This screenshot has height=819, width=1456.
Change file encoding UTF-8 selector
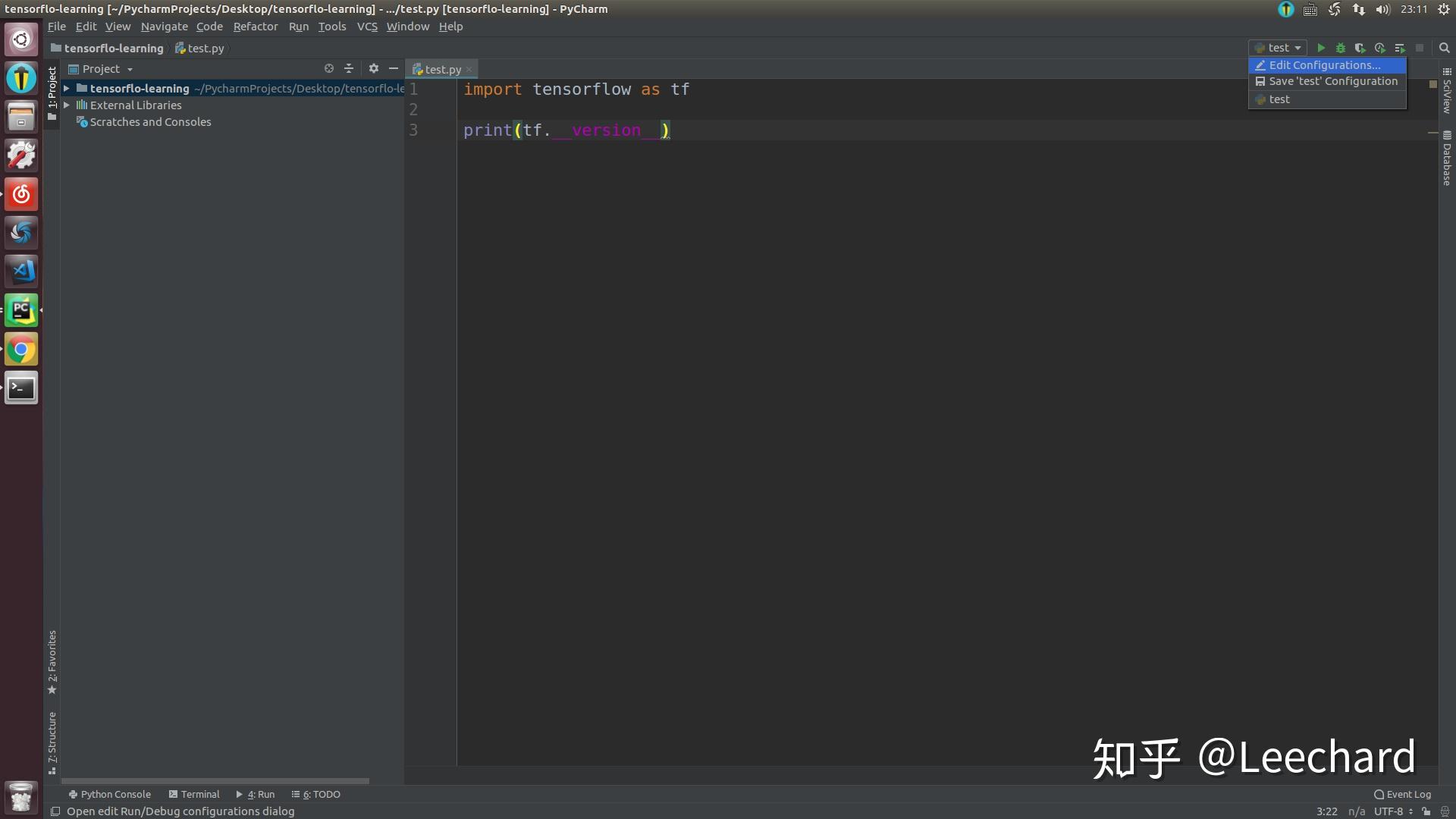coord(1393,811)
